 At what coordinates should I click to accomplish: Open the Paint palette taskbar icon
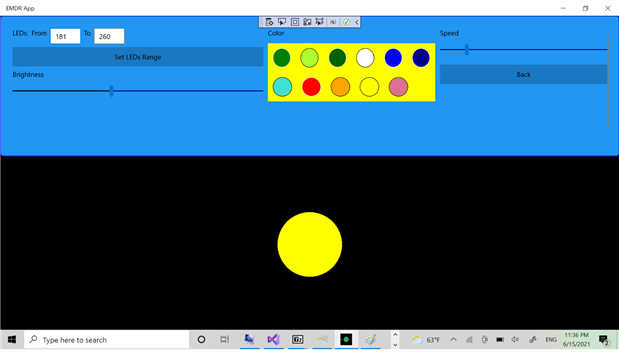[x=370, y=339]
